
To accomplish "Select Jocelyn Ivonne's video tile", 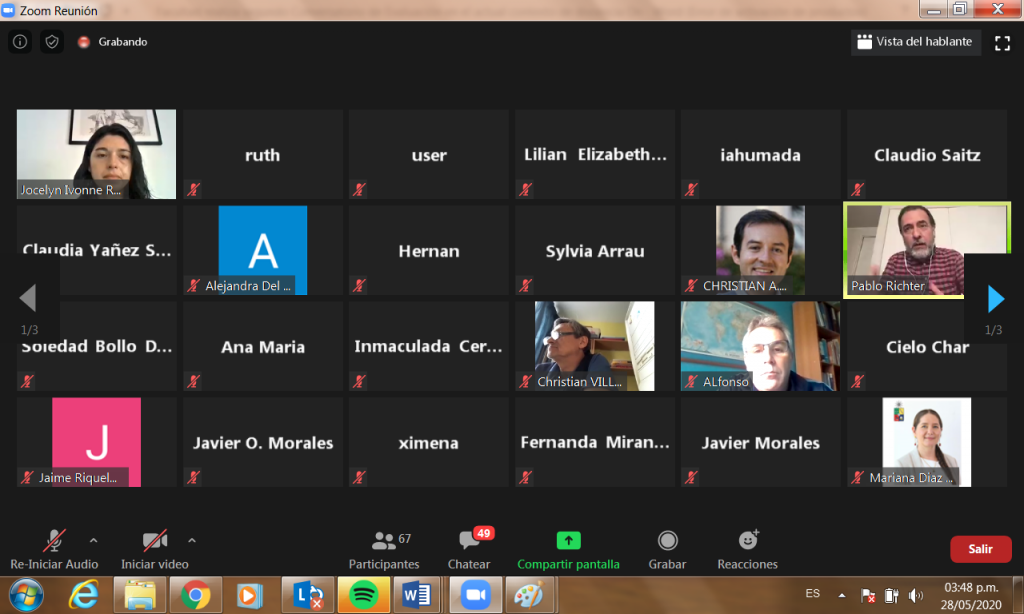I will pos(97,154).
